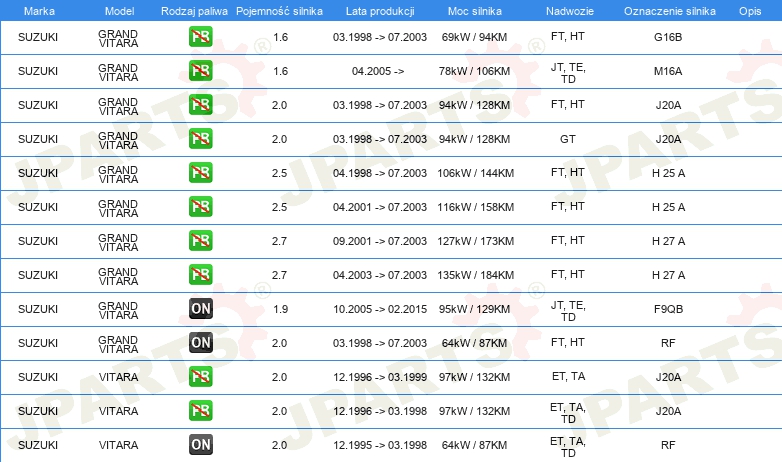
Task: Click petrol icon in G16B engine row
Action: pos(200,37)
